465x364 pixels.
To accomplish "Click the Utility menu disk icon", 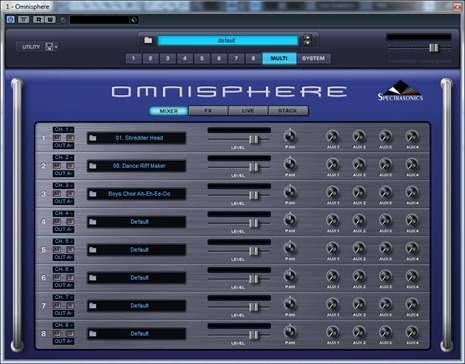I will 49,47.
